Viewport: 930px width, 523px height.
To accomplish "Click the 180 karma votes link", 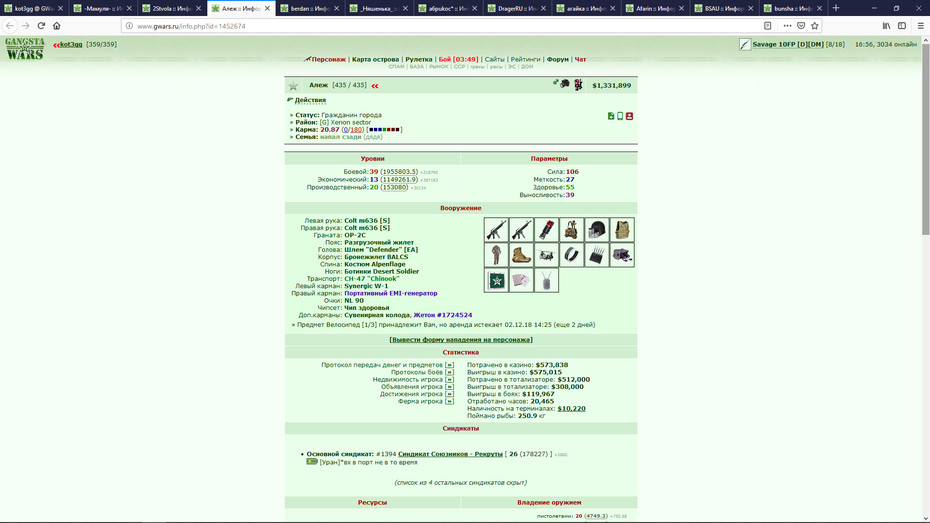I will click(x=356, y=129).
